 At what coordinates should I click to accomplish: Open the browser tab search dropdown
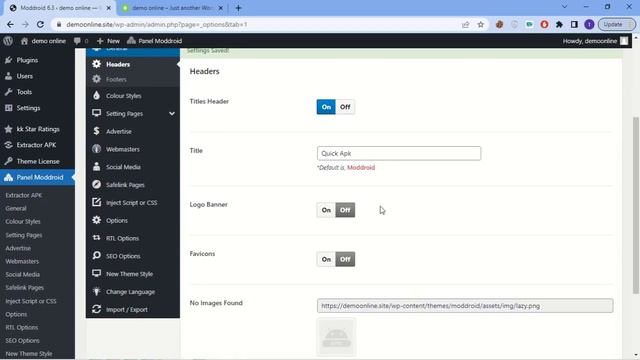coord(564,7)
